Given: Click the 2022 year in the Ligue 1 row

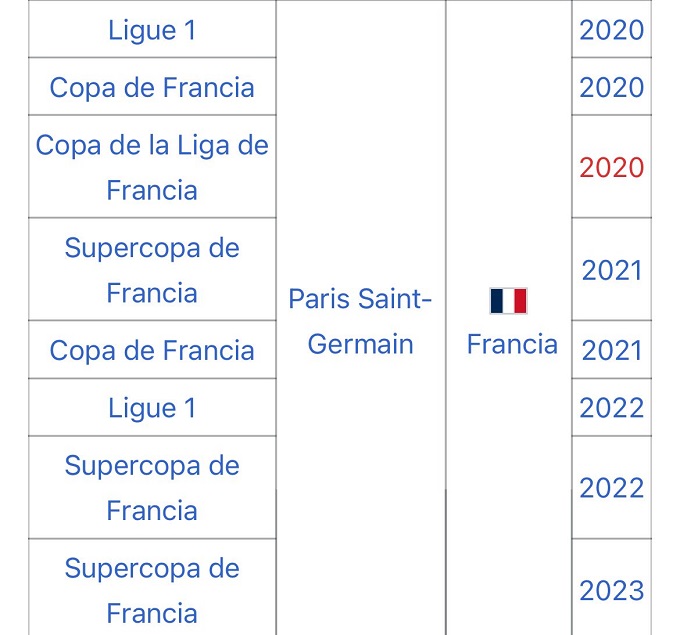Looking at the screenshot, I should (612, 408).
